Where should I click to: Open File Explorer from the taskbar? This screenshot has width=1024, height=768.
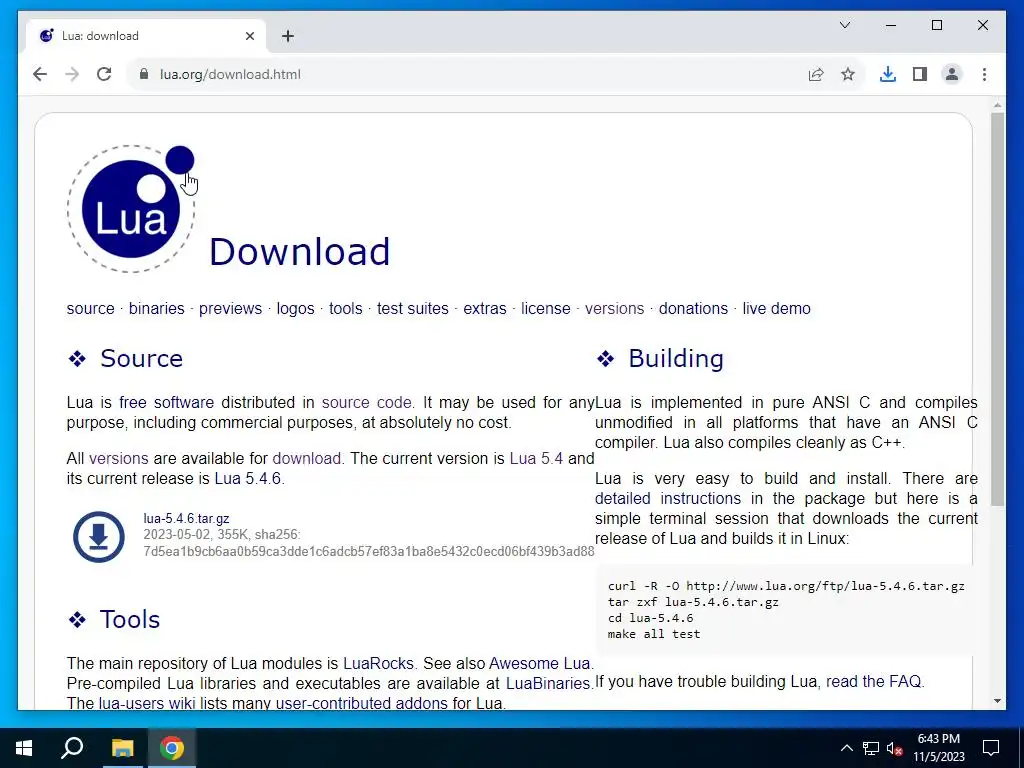point(122,748)
